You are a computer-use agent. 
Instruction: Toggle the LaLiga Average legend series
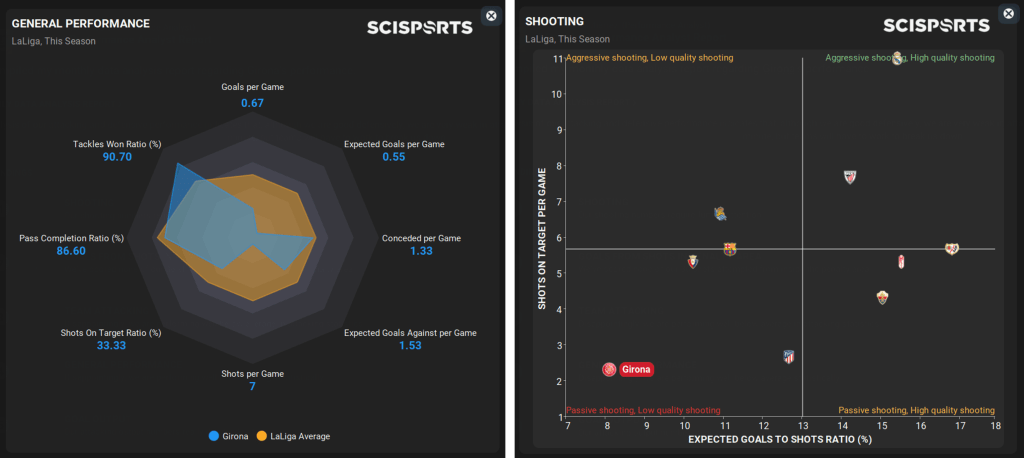293,436
